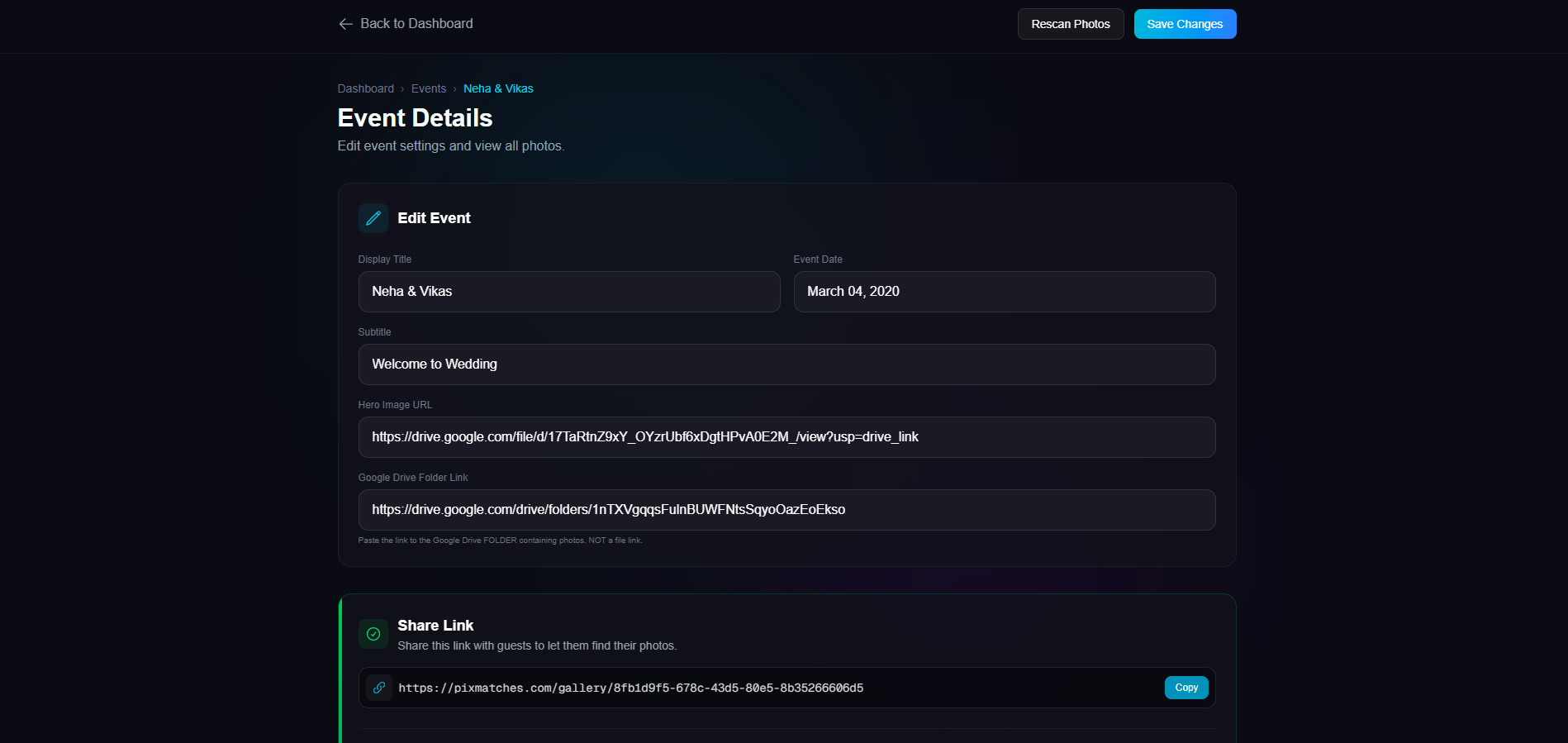Click the chain link icon in share URL row
The image size is (1568, 743).
point(379,688)
